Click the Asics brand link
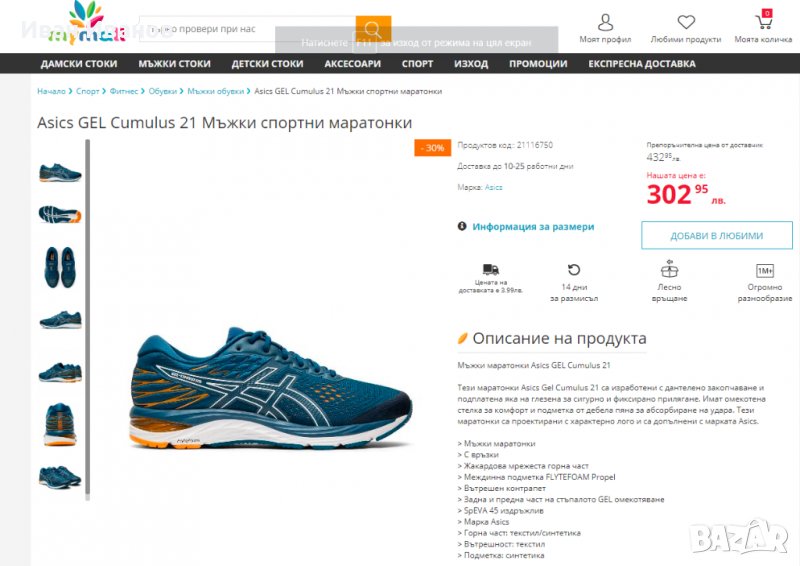 tap(493, 187)
